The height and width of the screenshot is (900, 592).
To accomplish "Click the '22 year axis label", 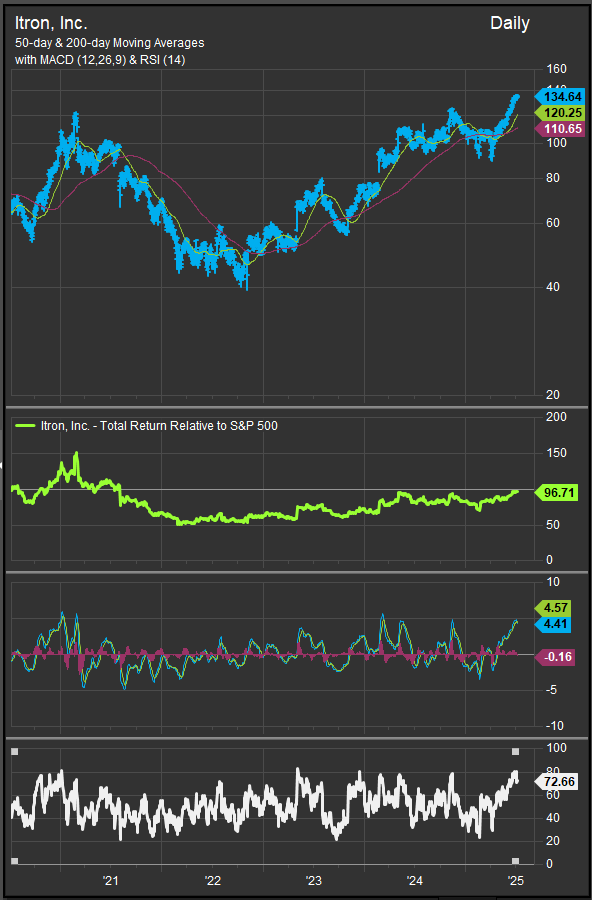I will coord(212,880).
